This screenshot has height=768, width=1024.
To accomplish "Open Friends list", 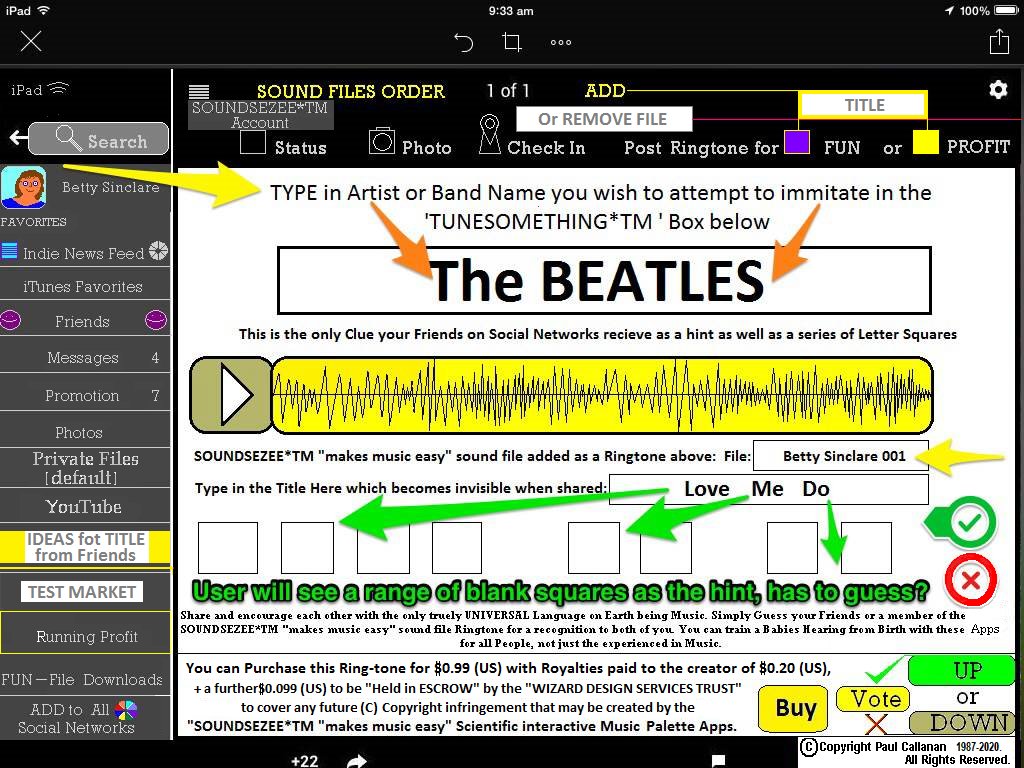I will [82, 321].
